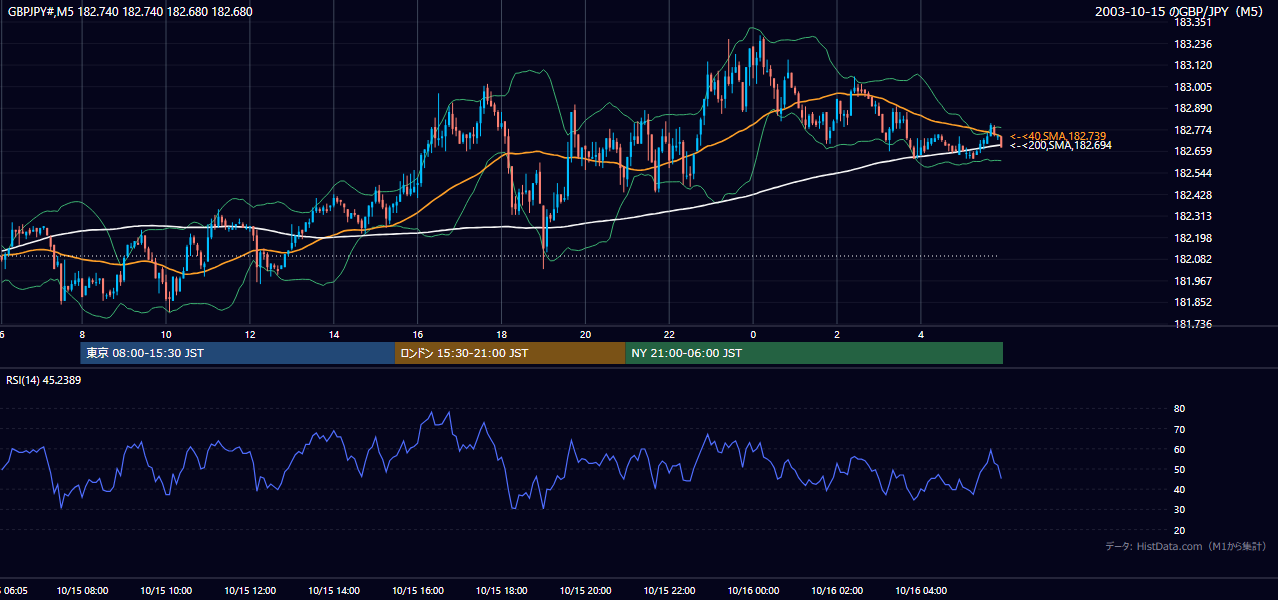1278x600 pixels.
Task: Click hour tick 8 under the price chart
Action: click(x=82, y=335)
